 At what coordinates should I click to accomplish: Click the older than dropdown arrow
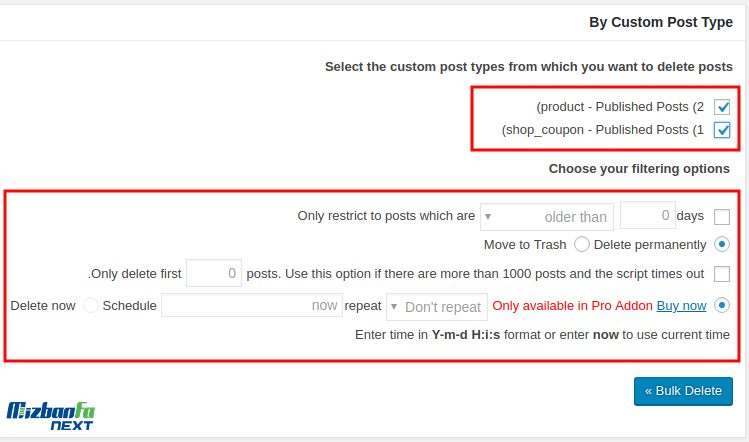click(488, 216)
